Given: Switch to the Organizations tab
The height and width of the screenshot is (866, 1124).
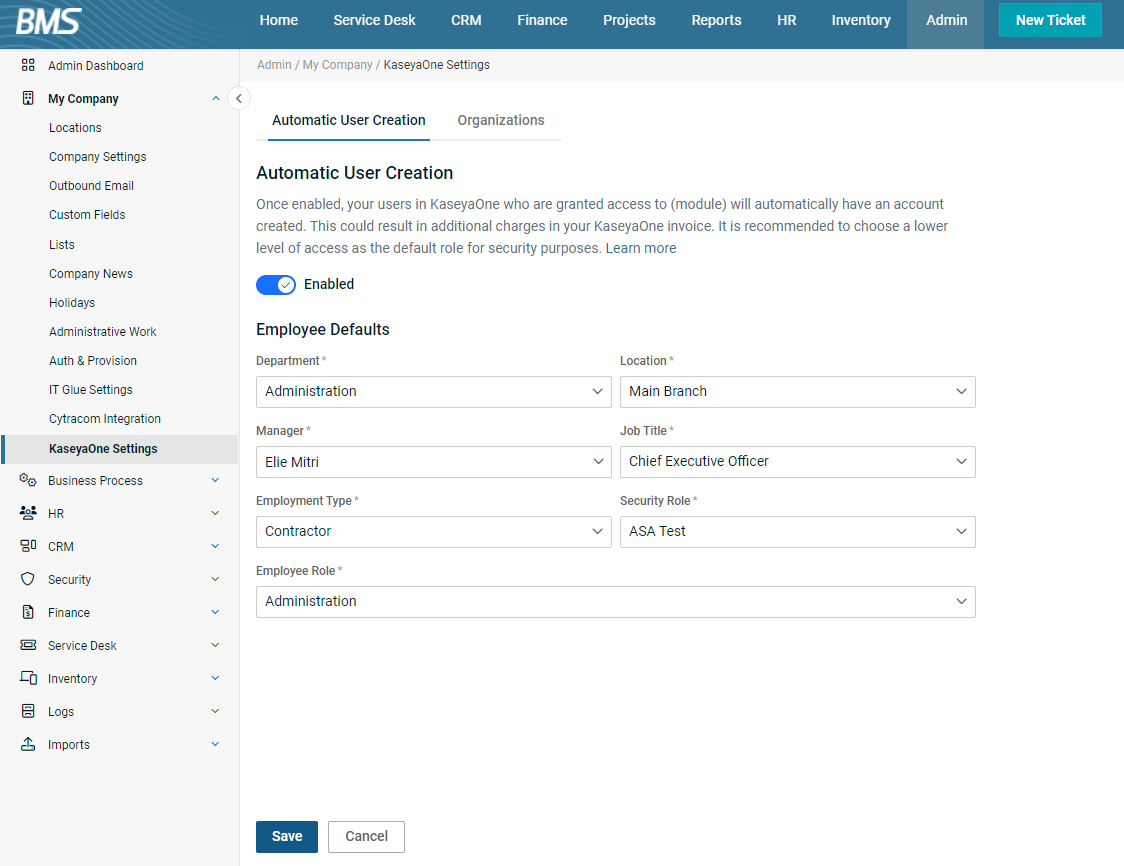Looking at the screenshot, I should pos(501,120).
